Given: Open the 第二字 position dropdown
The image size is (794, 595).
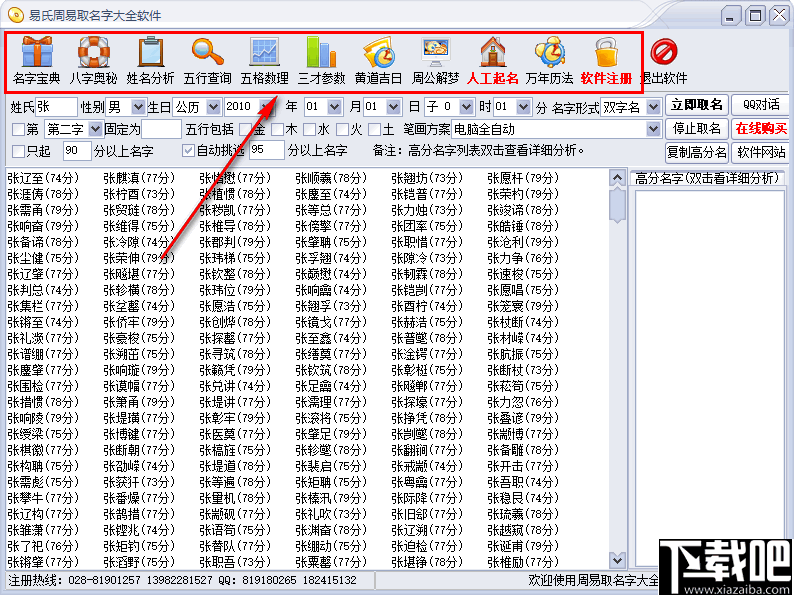Looking at the screenshot, I should [x=95, y=129].
